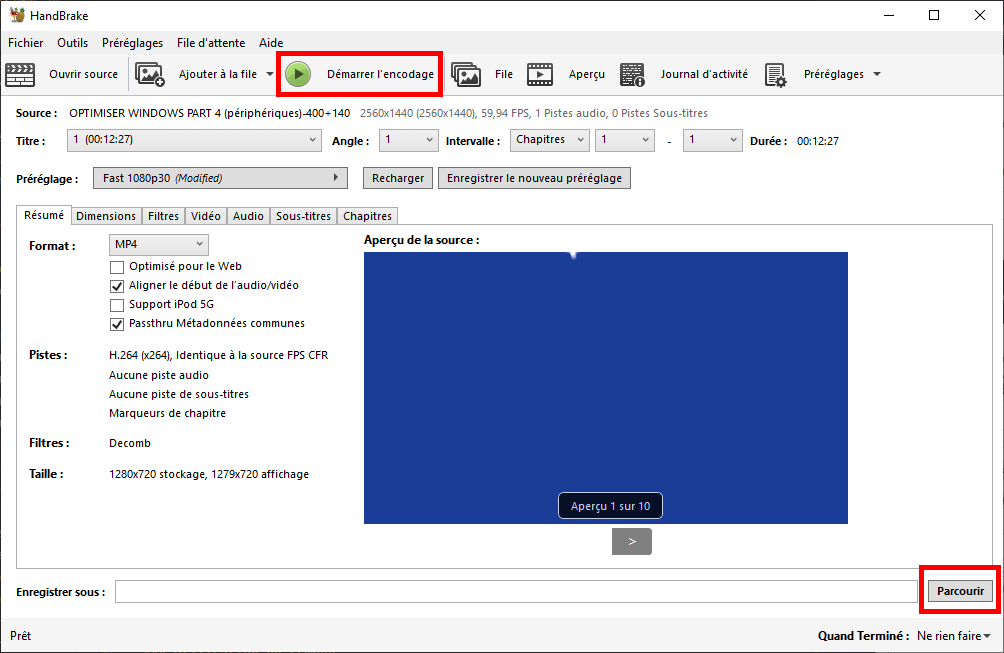Open the end chapter dropdown

pos(713,140)
